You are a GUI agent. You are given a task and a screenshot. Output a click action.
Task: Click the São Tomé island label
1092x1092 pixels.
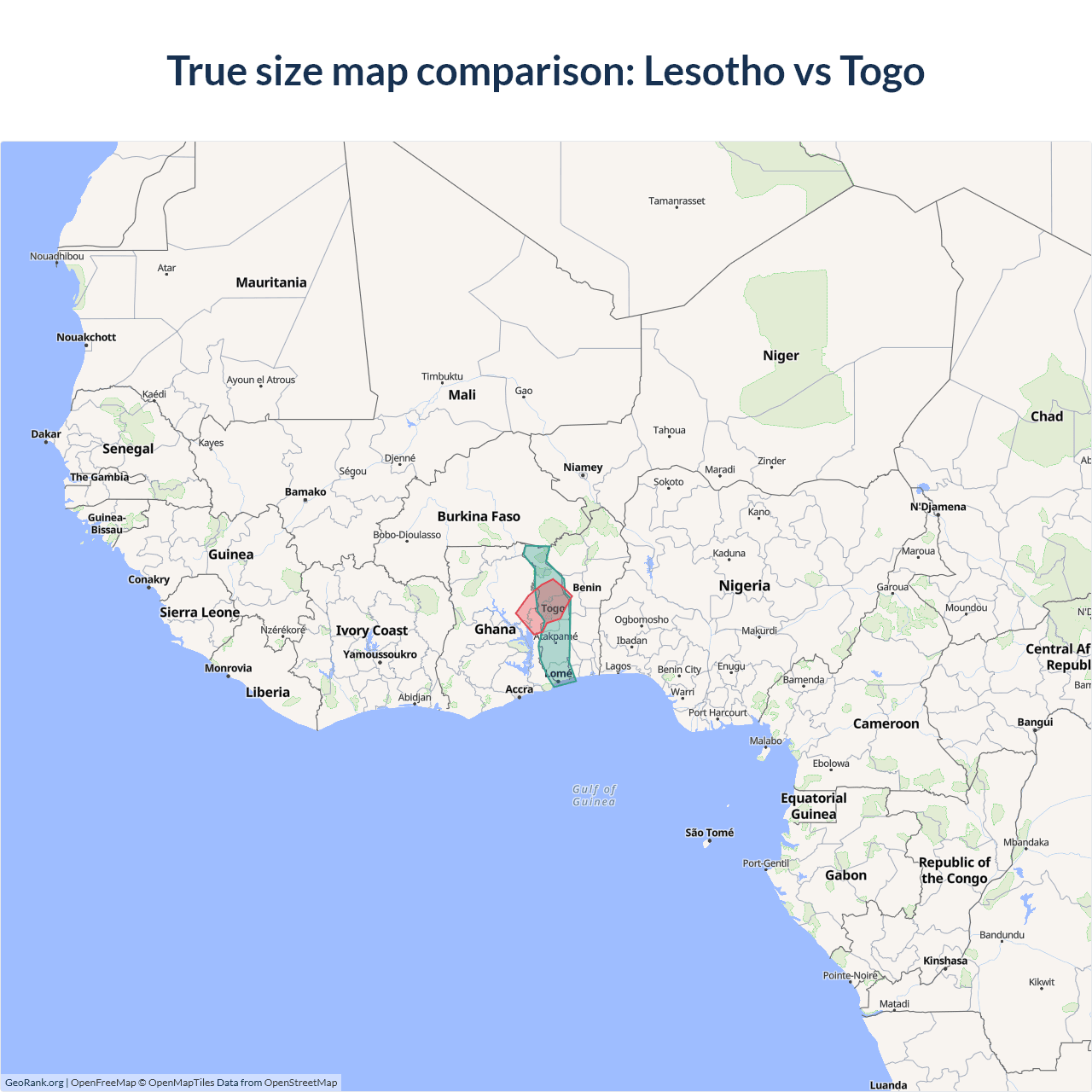(x=709, y=833)
